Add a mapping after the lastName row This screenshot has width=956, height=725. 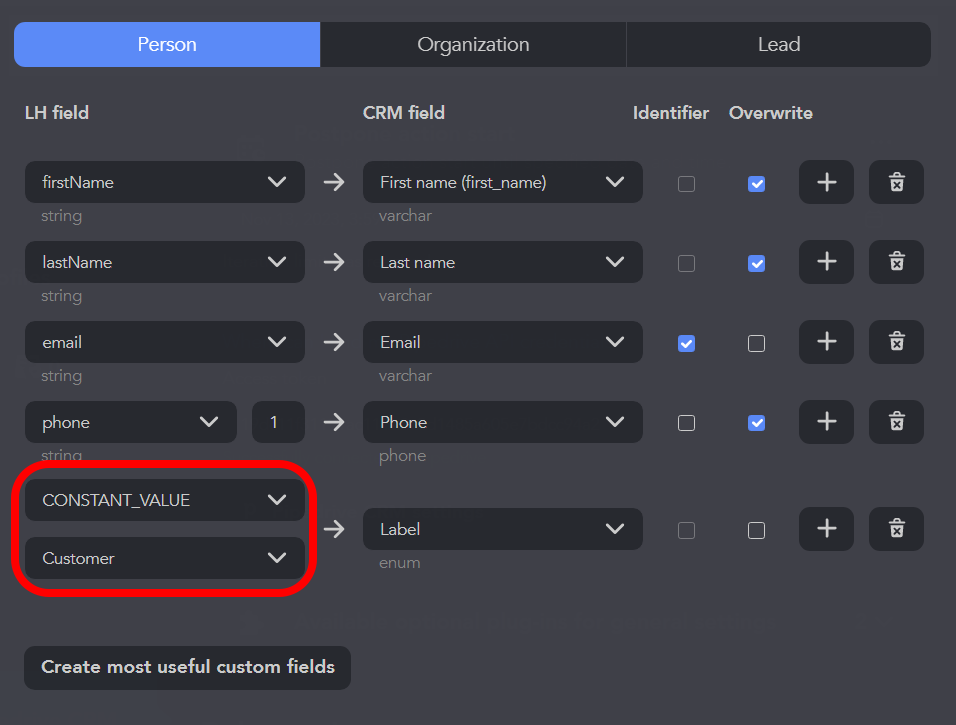tap(826, 262)
